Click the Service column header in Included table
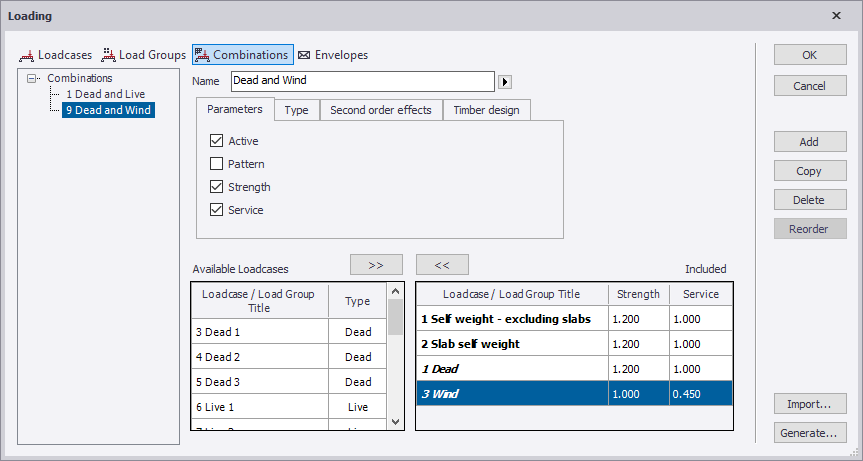 point(701,294)
